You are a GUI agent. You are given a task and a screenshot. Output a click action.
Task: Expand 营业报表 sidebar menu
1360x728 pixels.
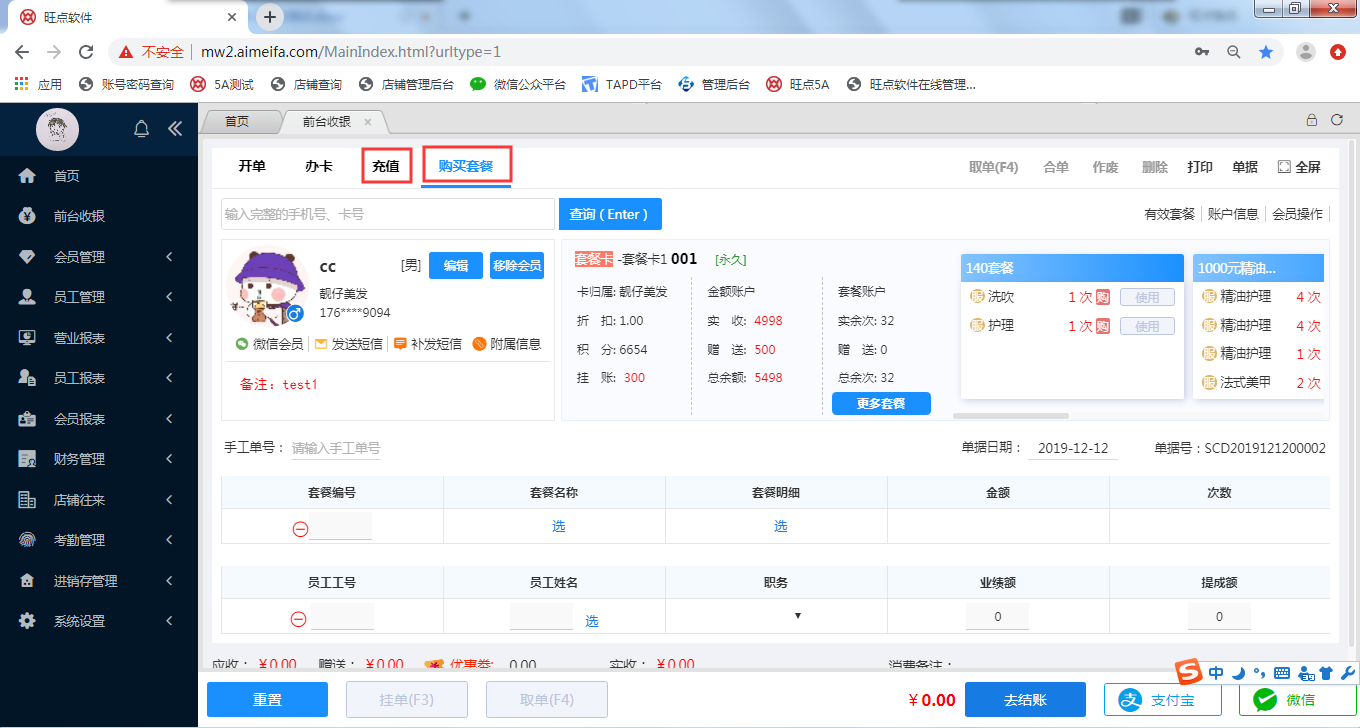point(100,338)
